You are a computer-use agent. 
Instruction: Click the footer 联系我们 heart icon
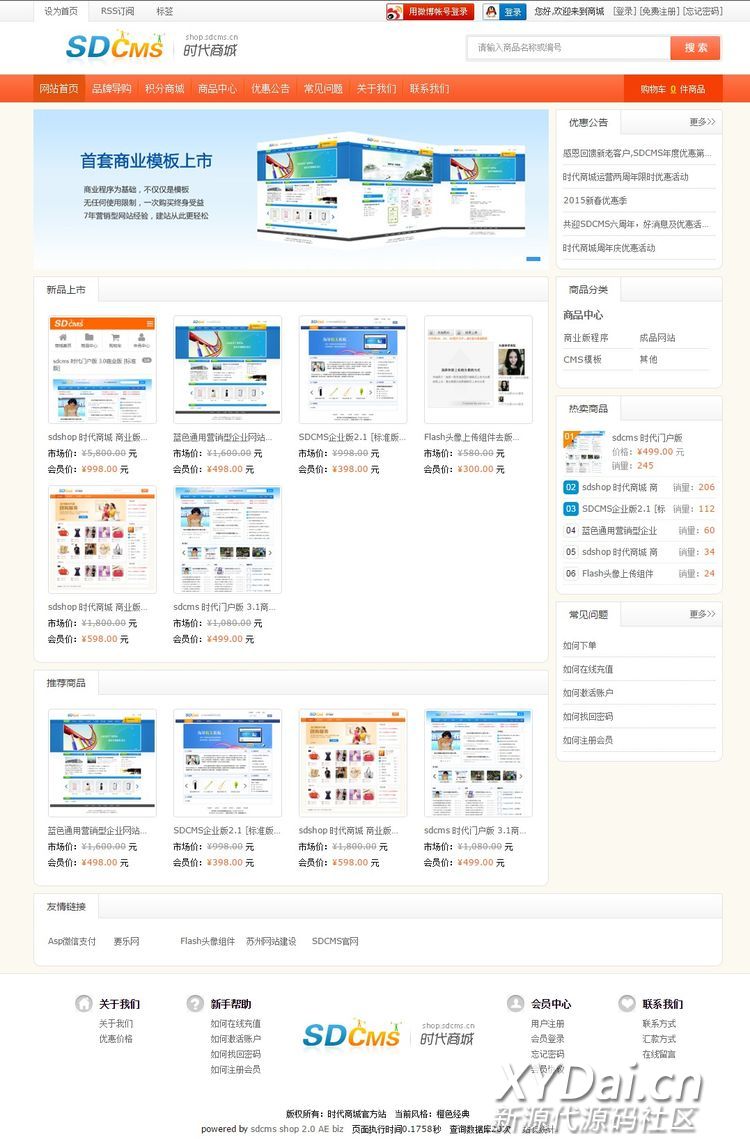point(626,1003)
